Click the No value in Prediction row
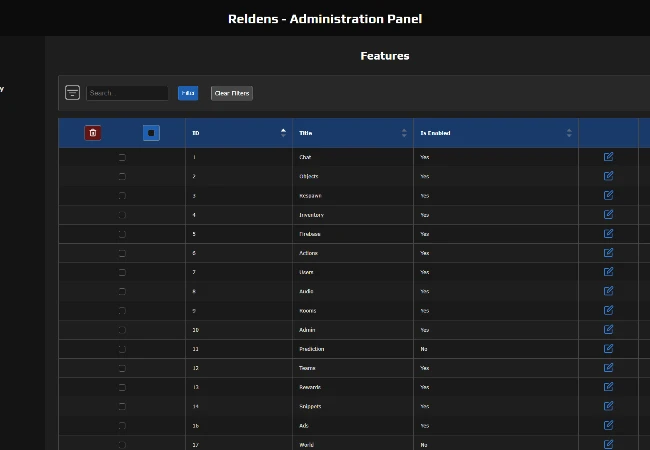The width and height of the screenshot is (650, 450). coord(424,349)
